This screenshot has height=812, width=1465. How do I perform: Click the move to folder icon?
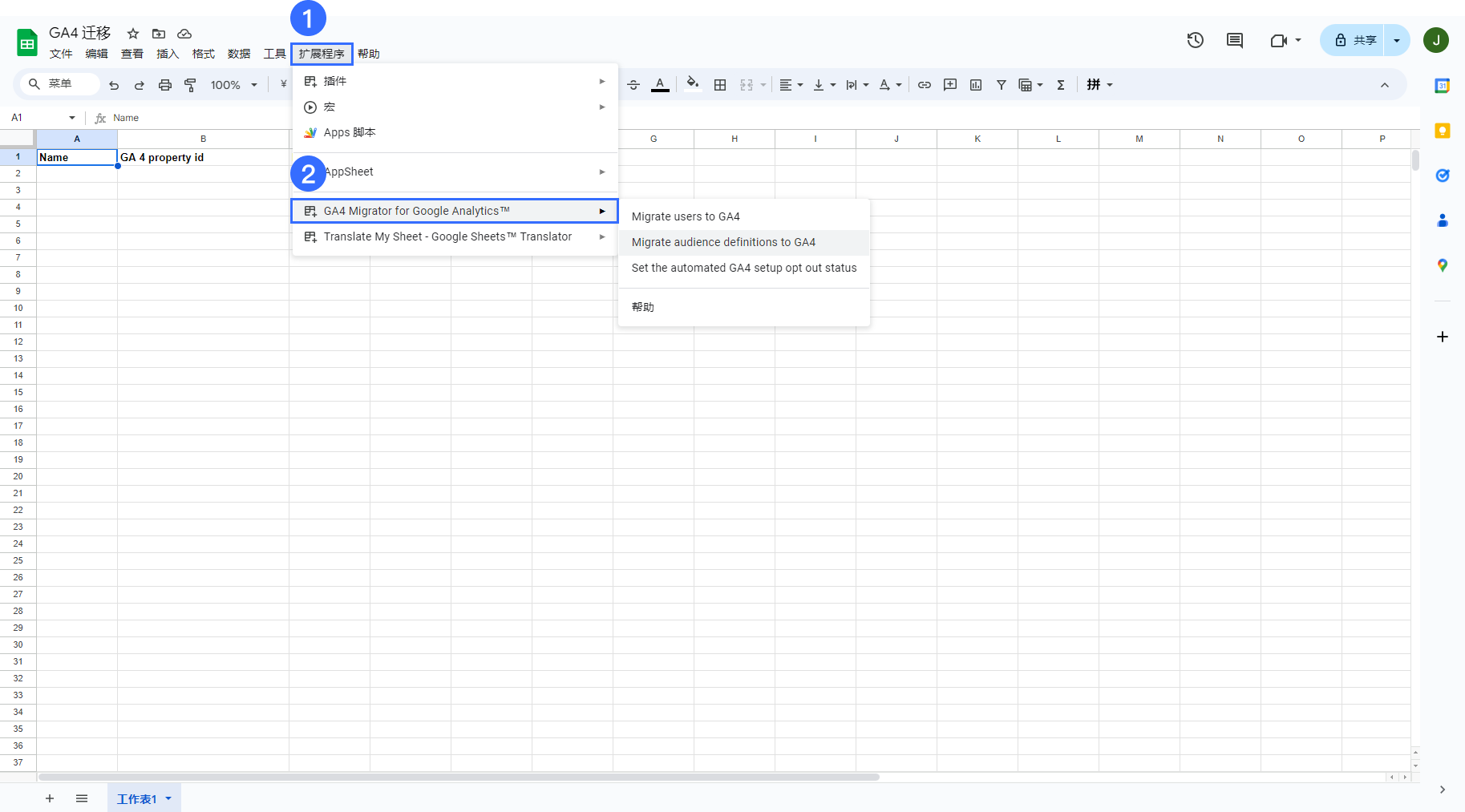[x=159, y=34]
